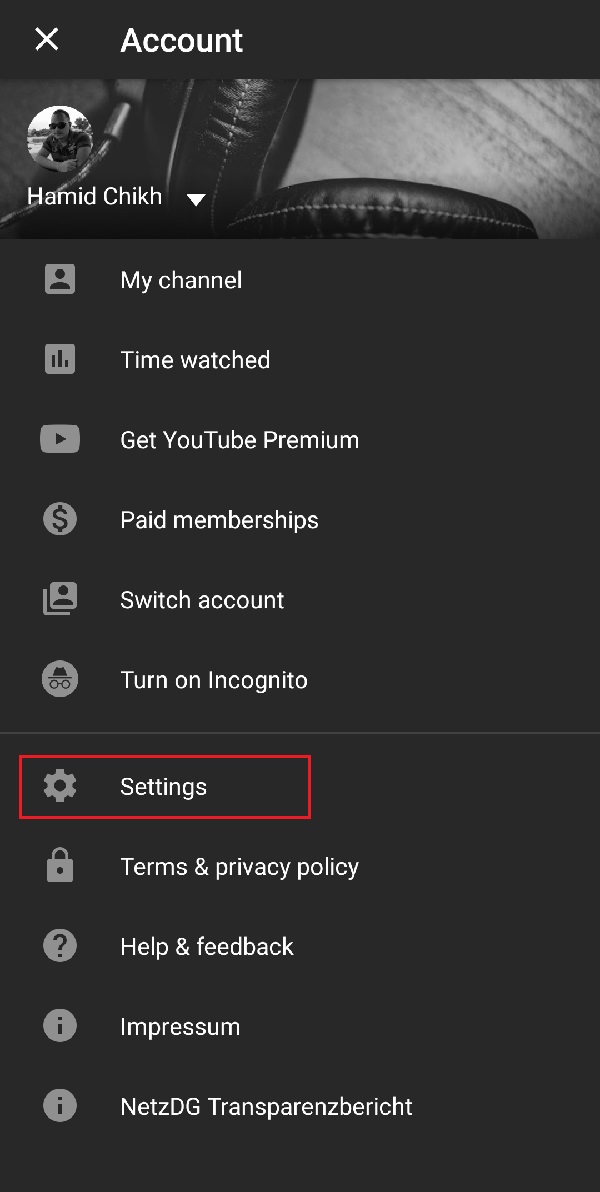
Task: Open the Hamid Chikh account chooser
Action: 94,196
